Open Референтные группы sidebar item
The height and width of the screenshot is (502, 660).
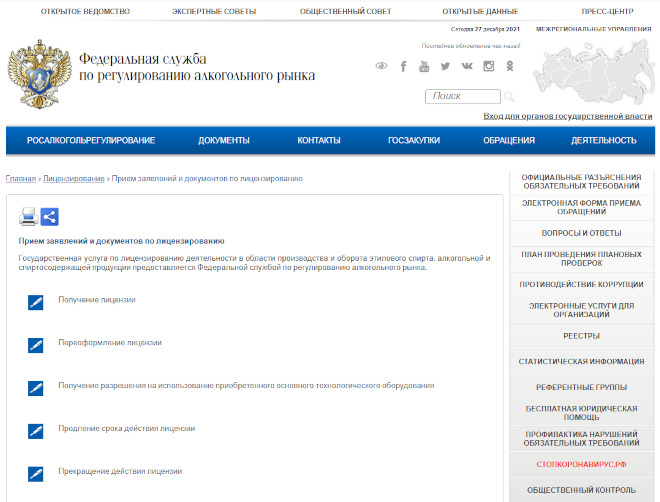coord(581,387)
